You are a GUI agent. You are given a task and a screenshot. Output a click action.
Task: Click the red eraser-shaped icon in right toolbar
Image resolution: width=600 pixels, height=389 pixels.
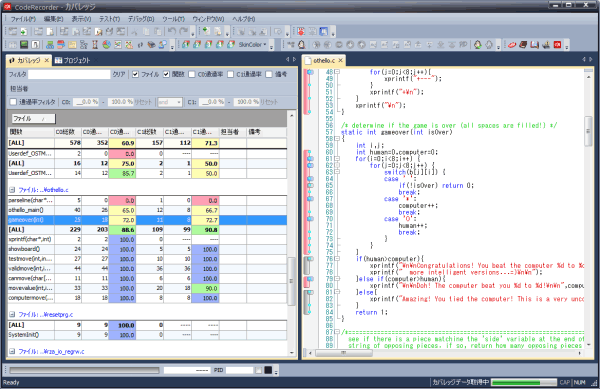(512, 45)
